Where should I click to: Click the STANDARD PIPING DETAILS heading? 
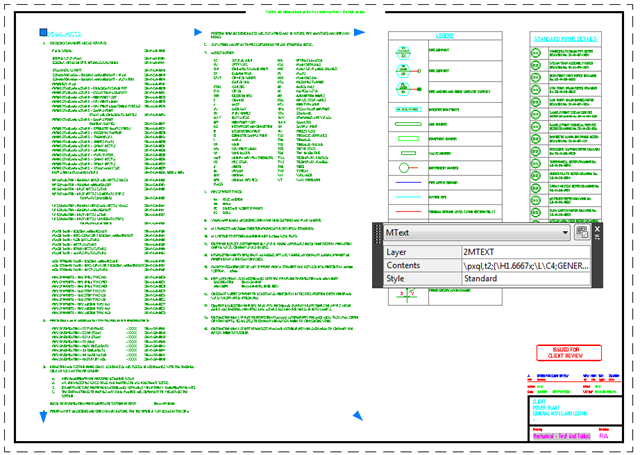(x=566, y=39)
